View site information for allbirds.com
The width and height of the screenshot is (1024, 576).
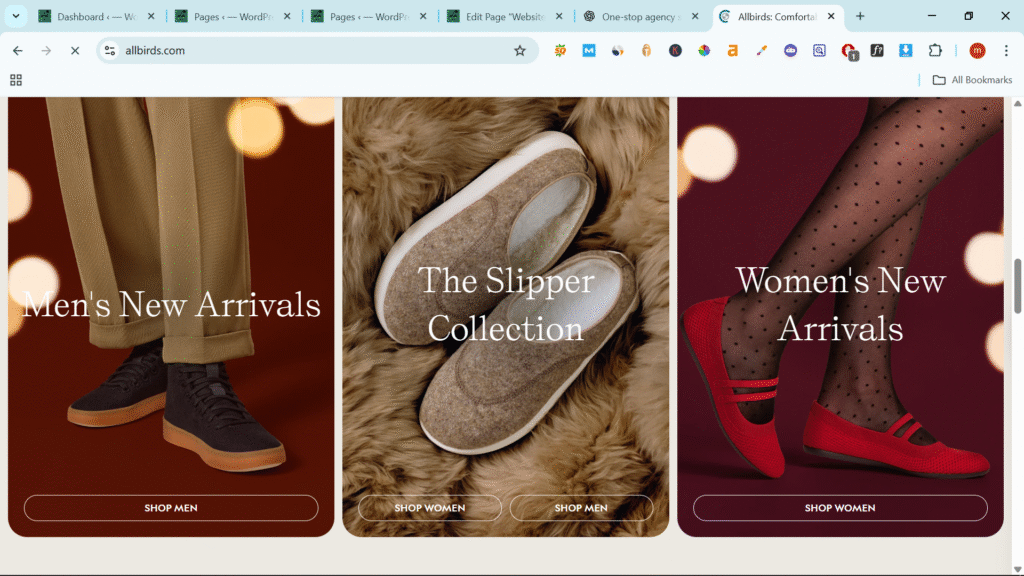click(x=110, y=51)
